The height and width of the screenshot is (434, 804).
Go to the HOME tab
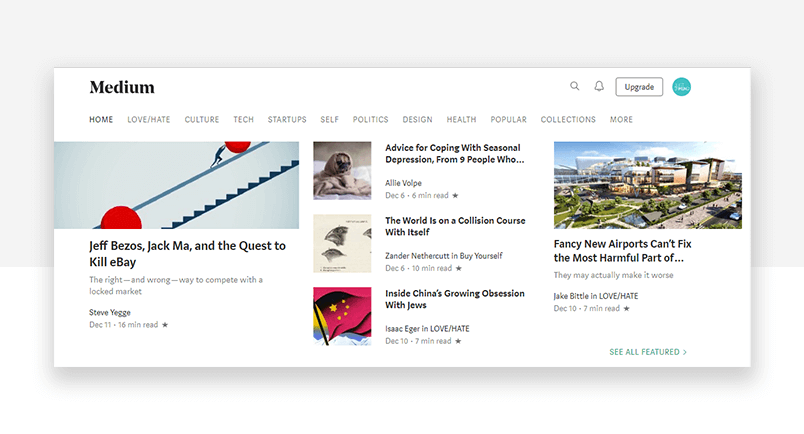(101, 120)
